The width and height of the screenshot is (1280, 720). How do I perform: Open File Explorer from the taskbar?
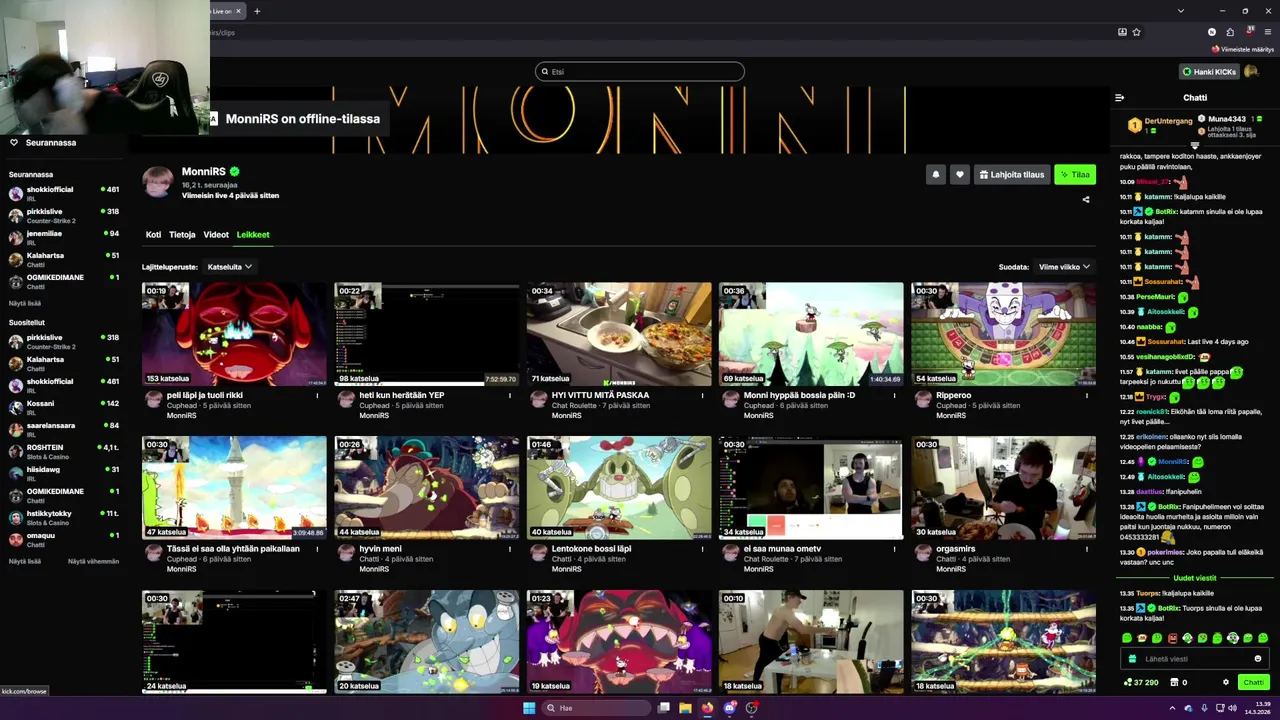685,708
